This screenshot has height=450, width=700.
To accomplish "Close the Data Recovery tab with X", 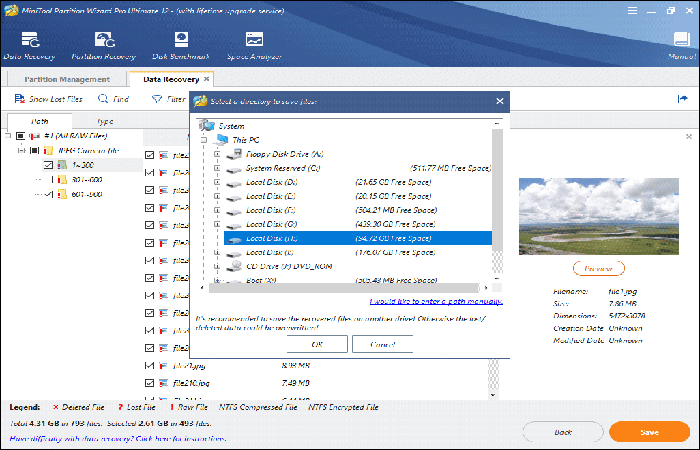I will pos(206,79).
